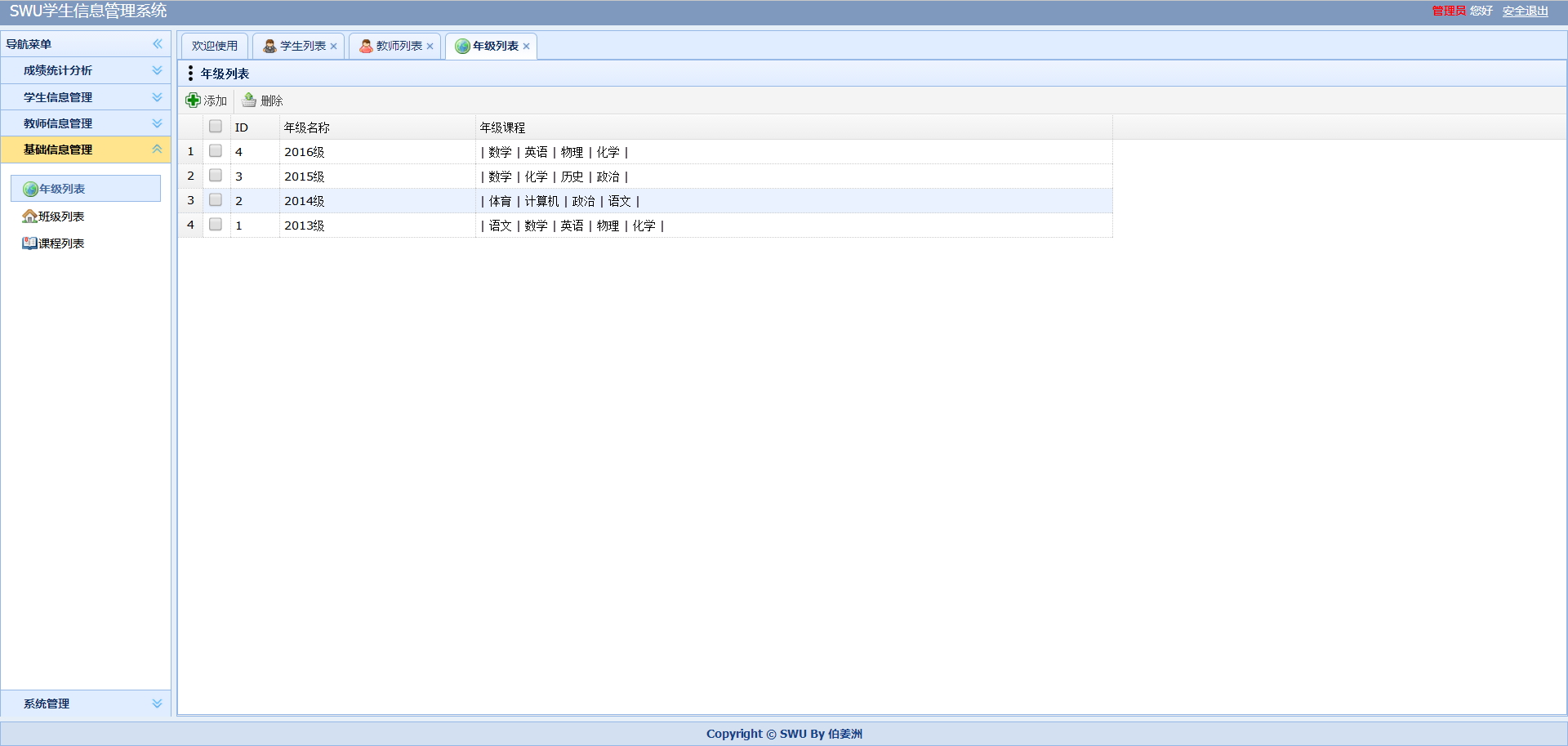Collapse the 基础信息管理 section
Image resolution: width=1568 pixels, height=746 pixels.
86,150
